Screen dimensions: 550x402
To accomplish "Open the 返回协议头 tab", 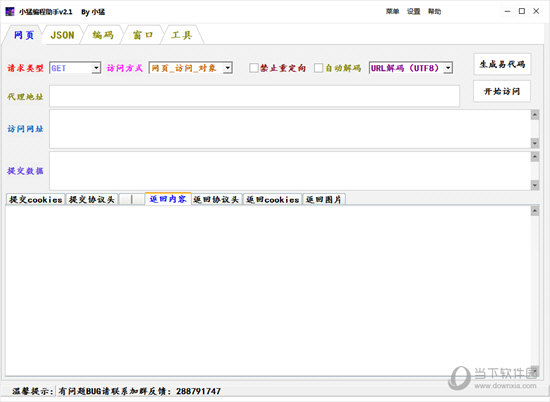I will click(216, 199).
